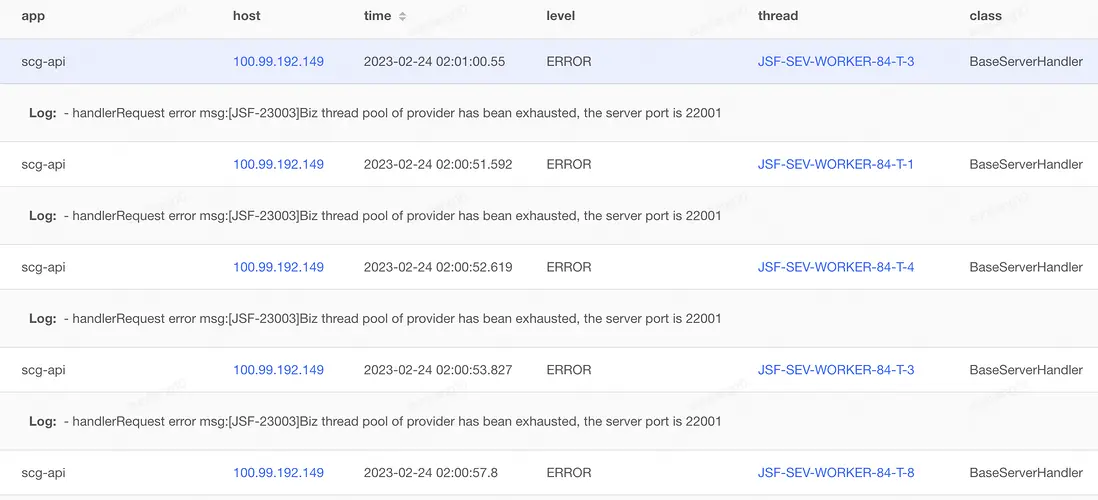Image resolution: width=1098 pixels, height=500 pixels.
Task: Click thread link in the 02:01:00.55 row
Action: [x=835, y=62]
